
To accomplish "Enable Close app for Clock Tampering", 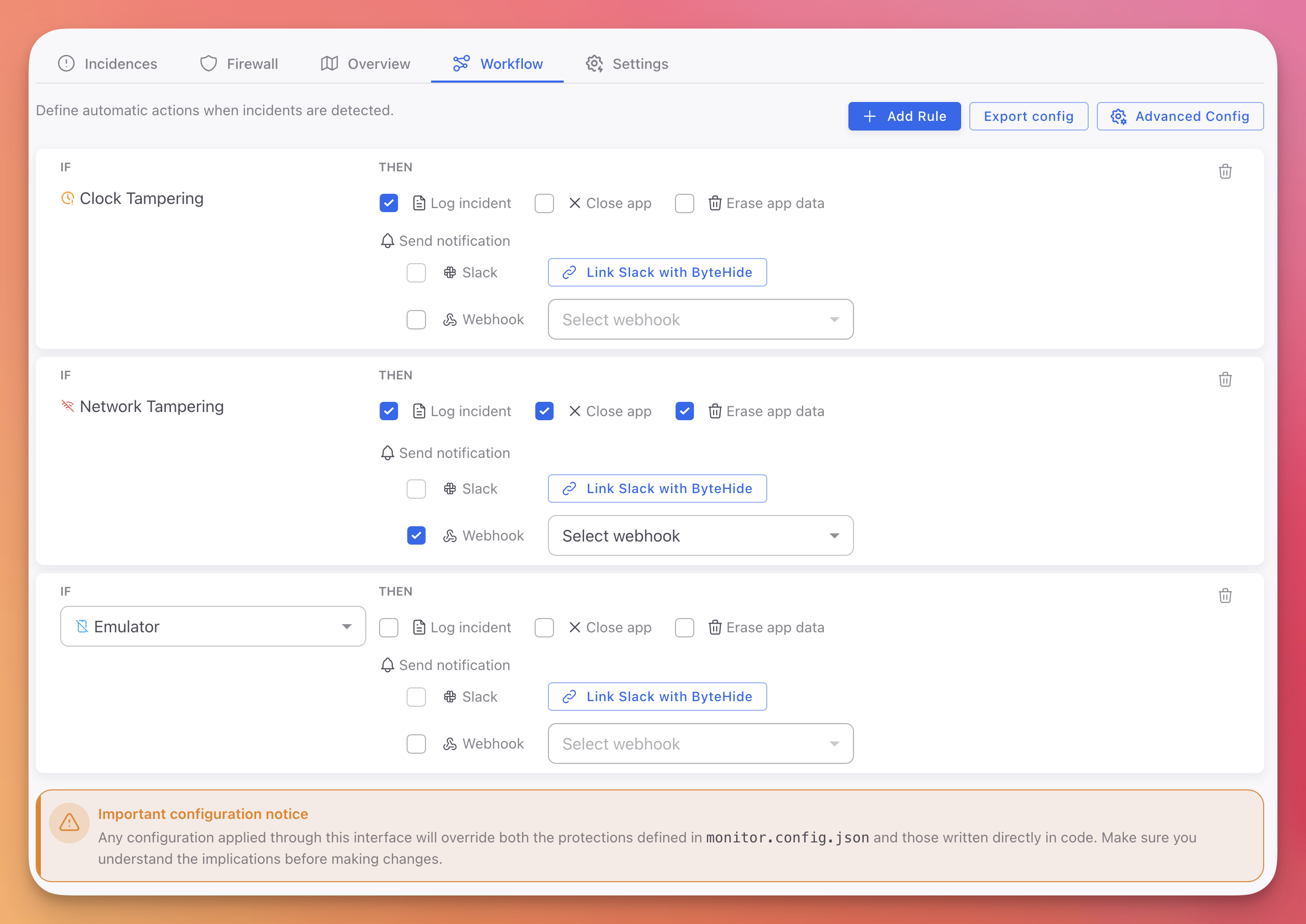I will pos(544,203).
